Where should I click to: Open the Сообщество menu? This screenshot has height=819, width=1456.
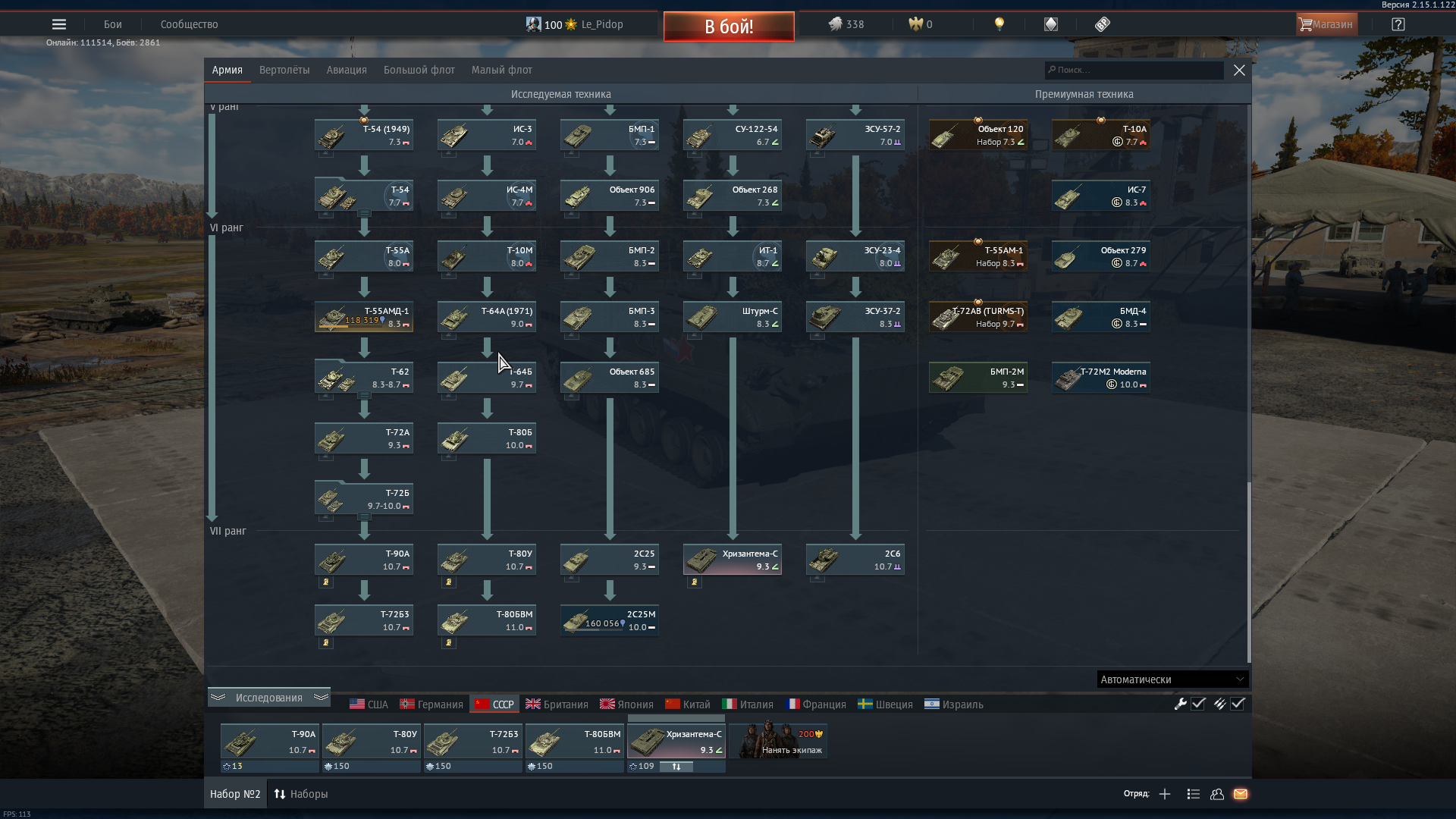(190, 24)
